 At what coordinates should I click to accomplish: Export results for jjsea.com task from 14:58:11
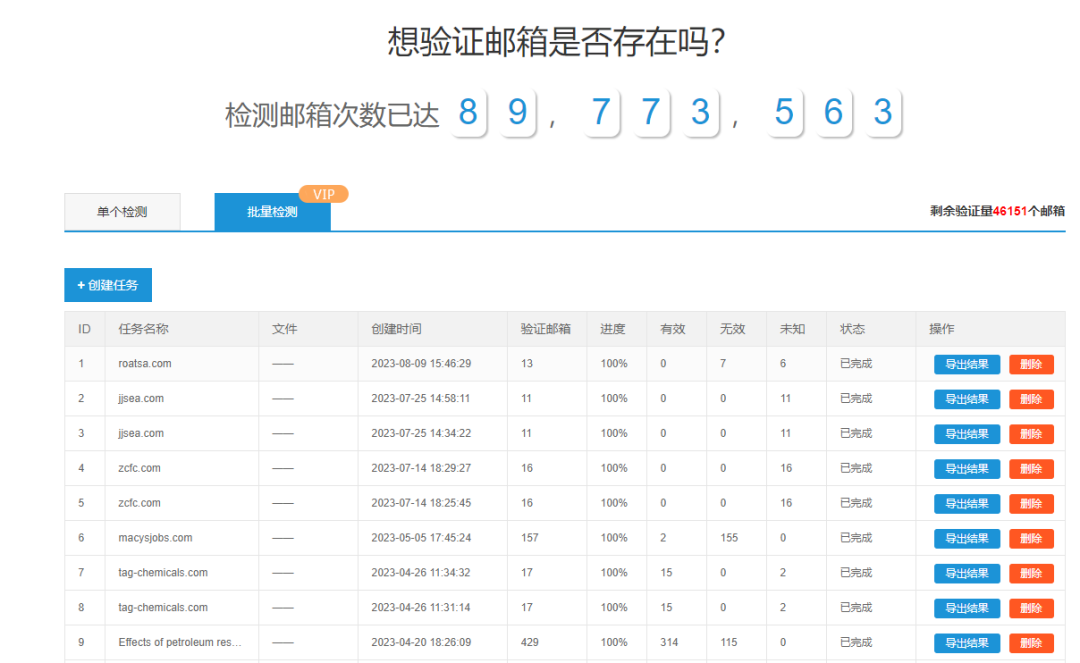(966, 399)
